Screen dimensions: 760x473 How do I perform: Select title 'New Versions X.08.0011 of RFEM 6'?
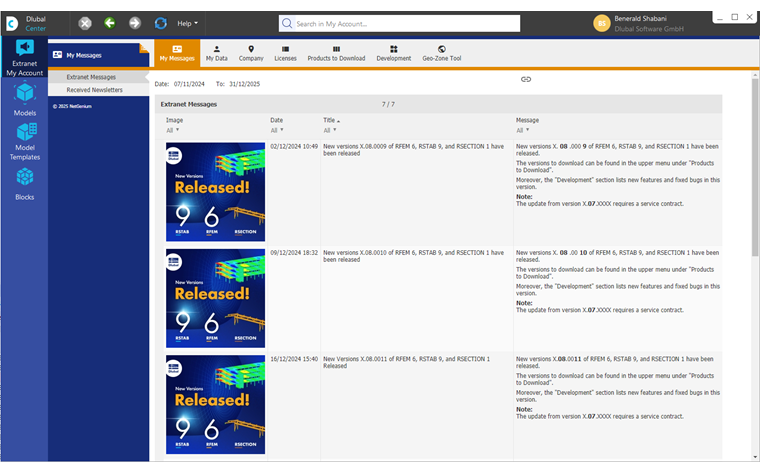point(407,363)
